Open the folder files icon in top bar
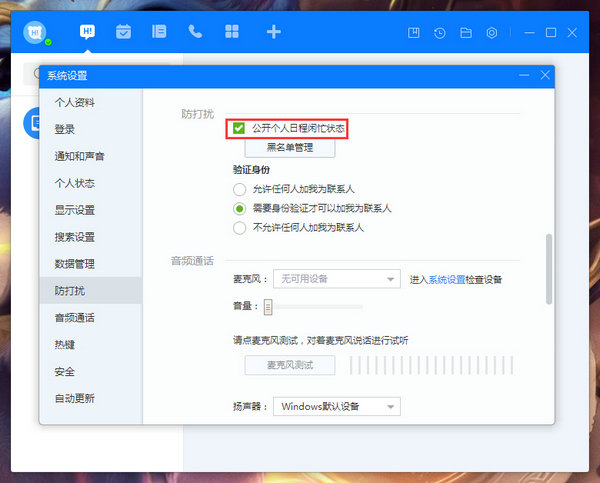Screen dimensions: 600x483 tap(466, 33)
